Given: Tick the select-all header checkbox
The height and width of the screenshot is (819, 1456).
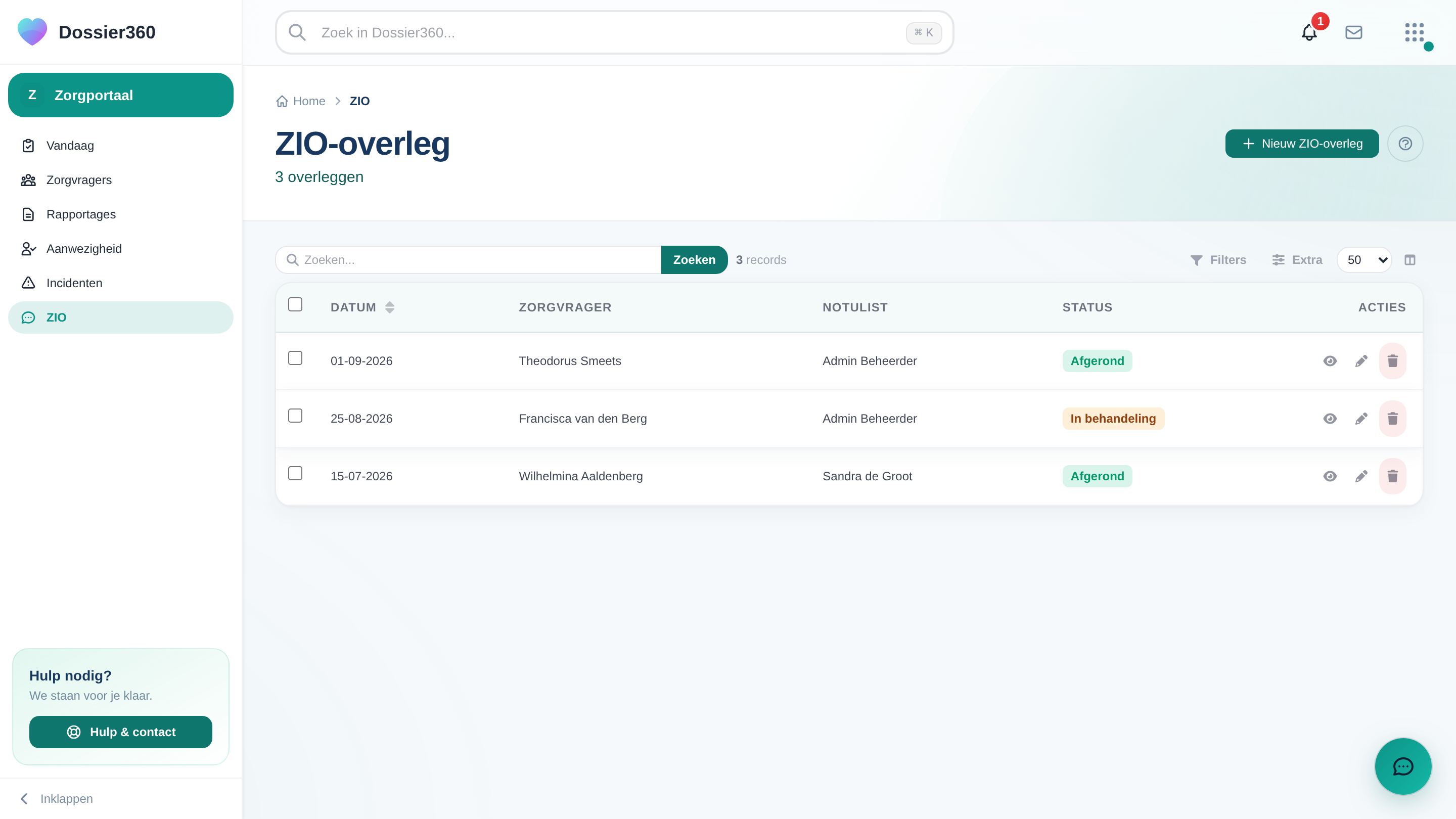Looking at the screenshot, I should [x=295, y=305].
